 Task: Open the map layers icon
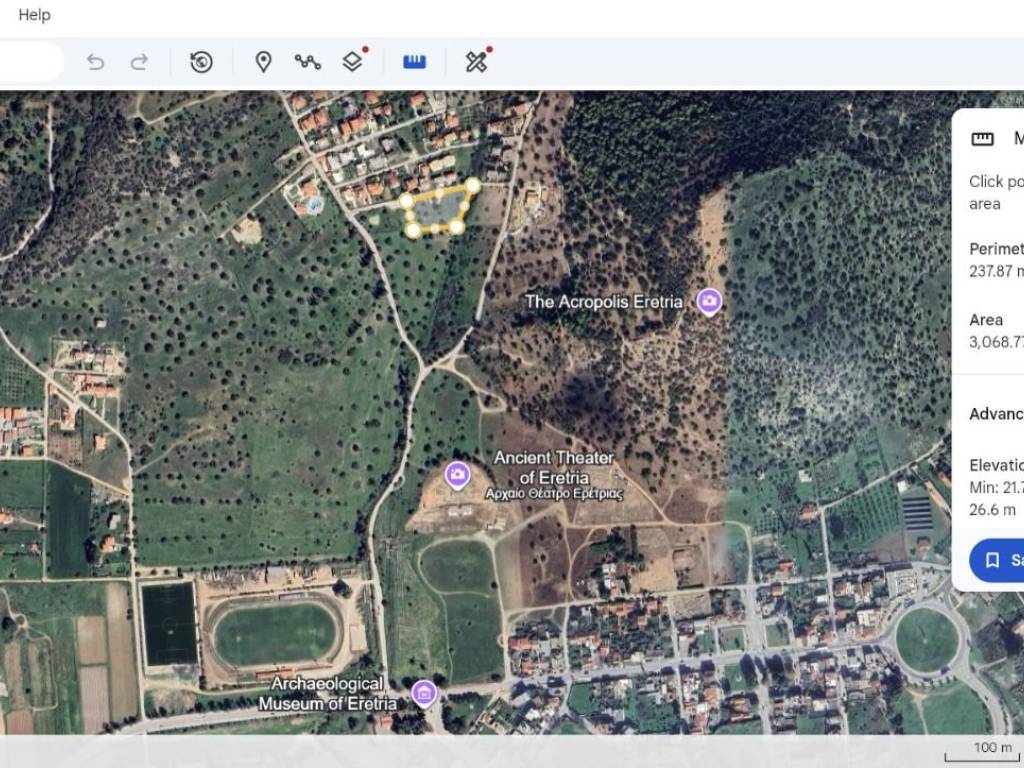click(x=352, y=62)
